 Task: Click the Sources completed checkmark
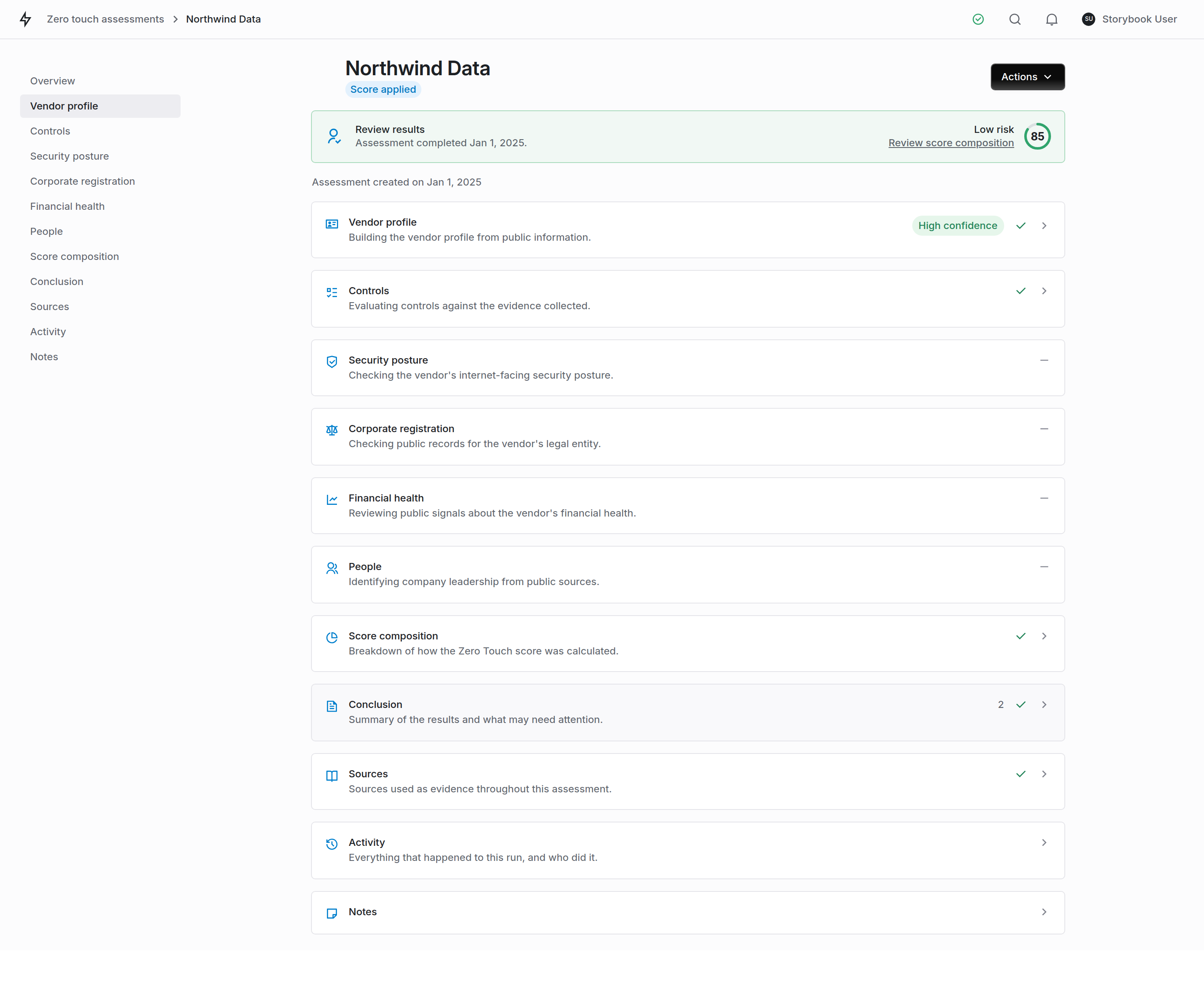(x=1021, y=774)
